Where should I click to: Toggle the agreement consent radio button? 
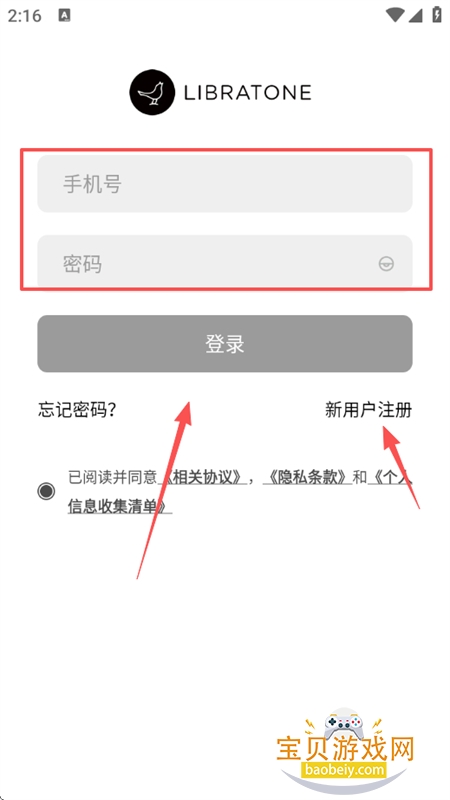[x=46, y=491]
